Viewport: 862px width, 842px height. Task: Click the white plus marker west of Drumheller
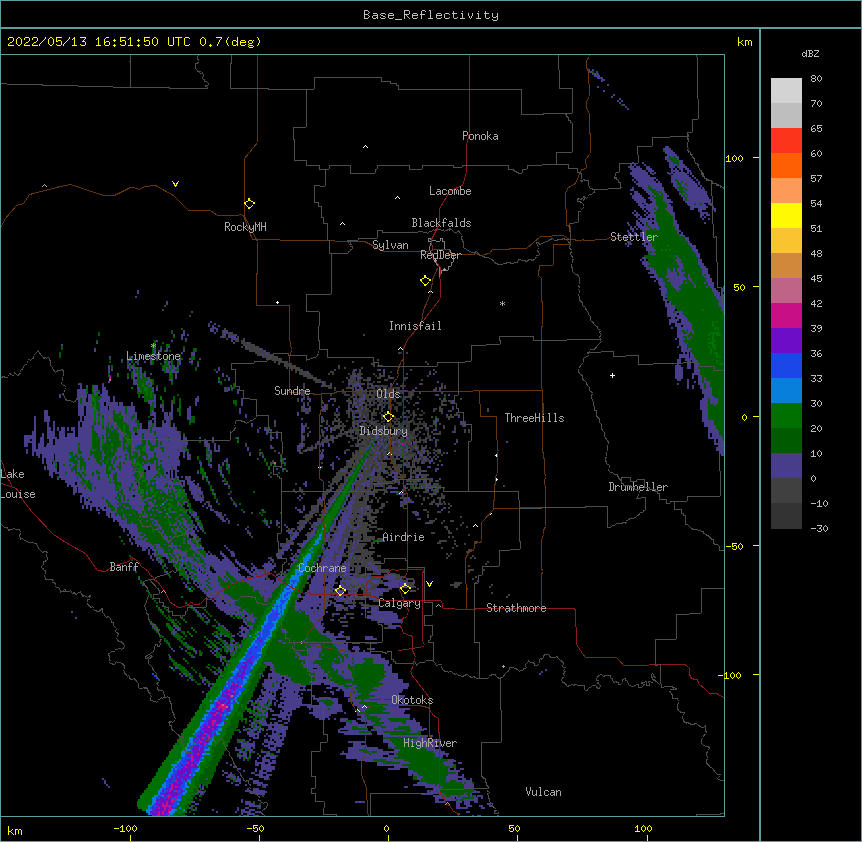(x=612, y=375)
